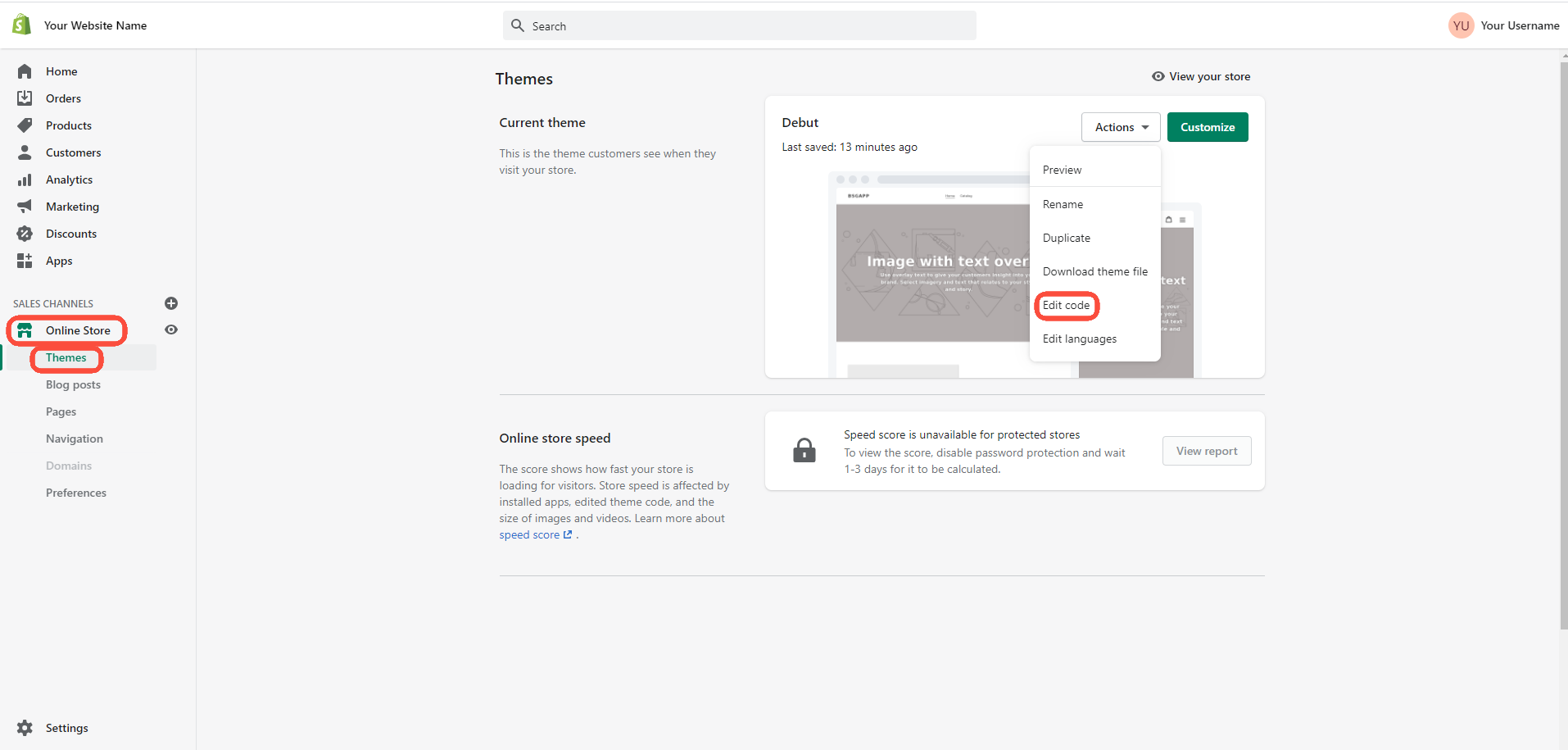
Task: Click the Customers person icon
Action: click(25, 152)
